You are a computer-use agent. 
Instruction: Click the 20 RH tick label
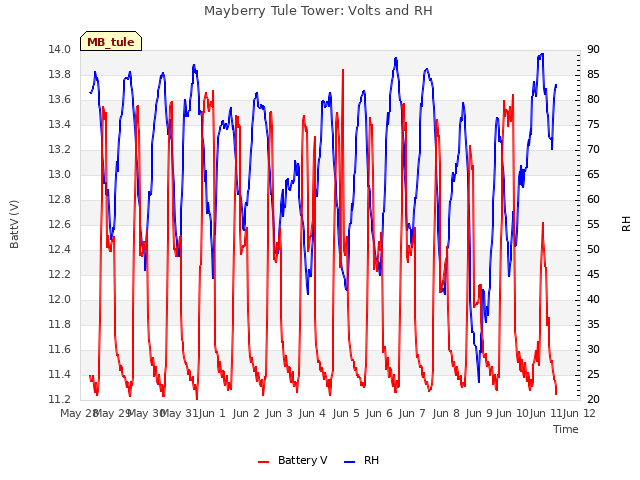click(x=593, y=399)
